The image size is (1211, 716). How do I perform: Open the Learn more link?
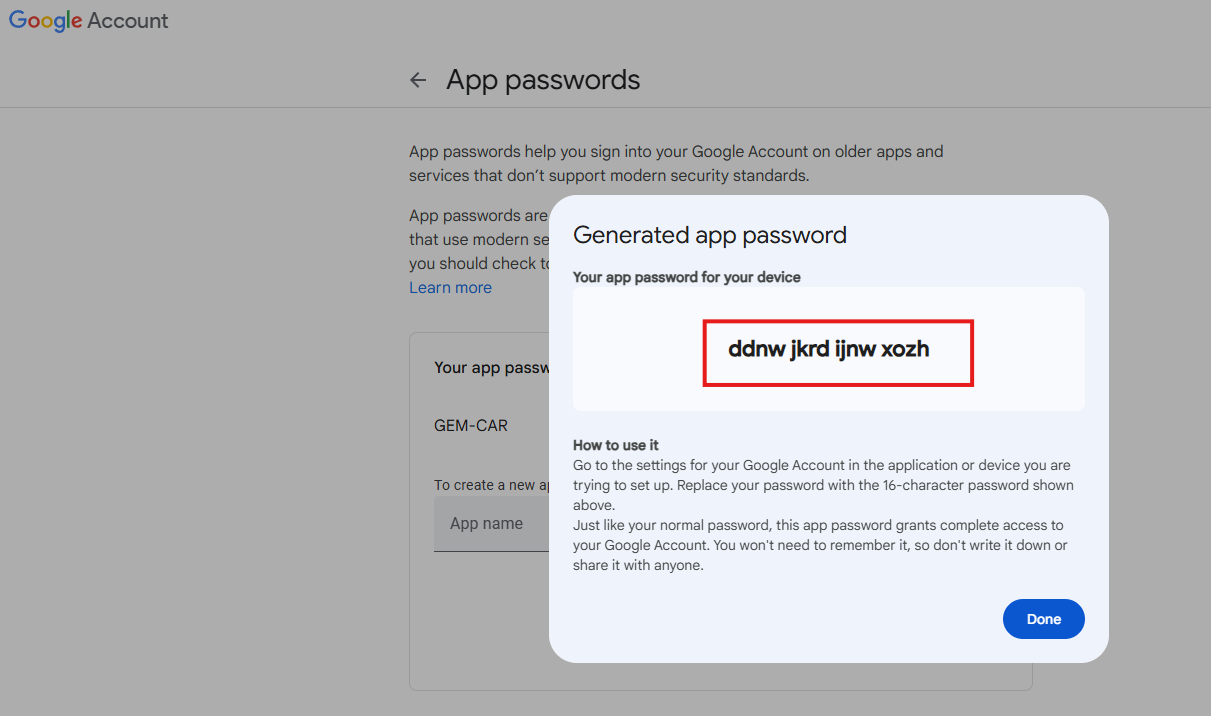(450, 288)
